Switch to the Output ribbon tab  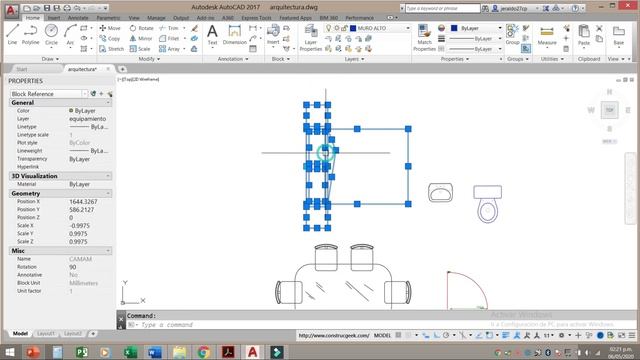click(x=181, y=18)
